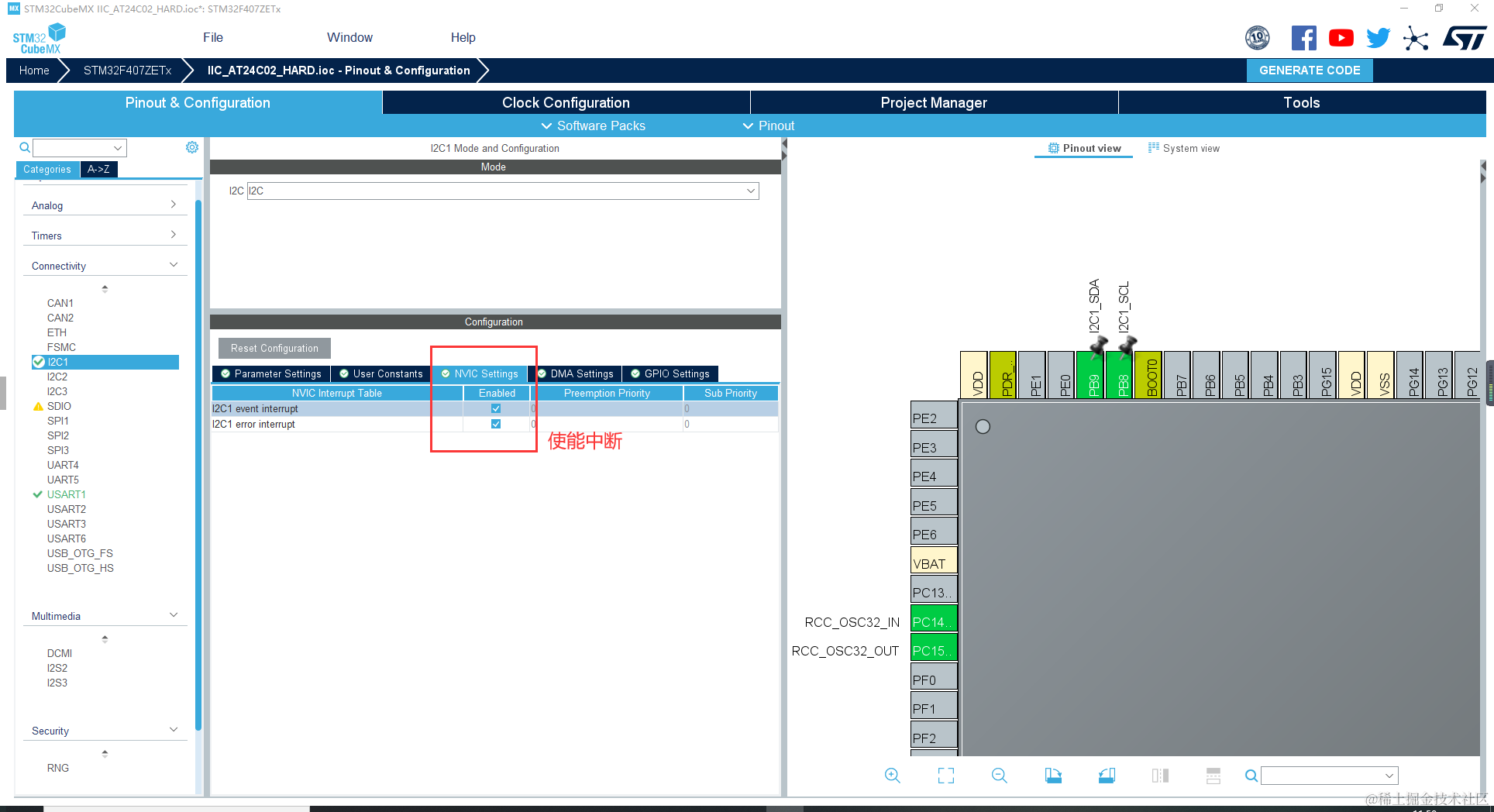Open the File menu
Viewport: 1494px width, 812px height.
[x=213, y=37]
